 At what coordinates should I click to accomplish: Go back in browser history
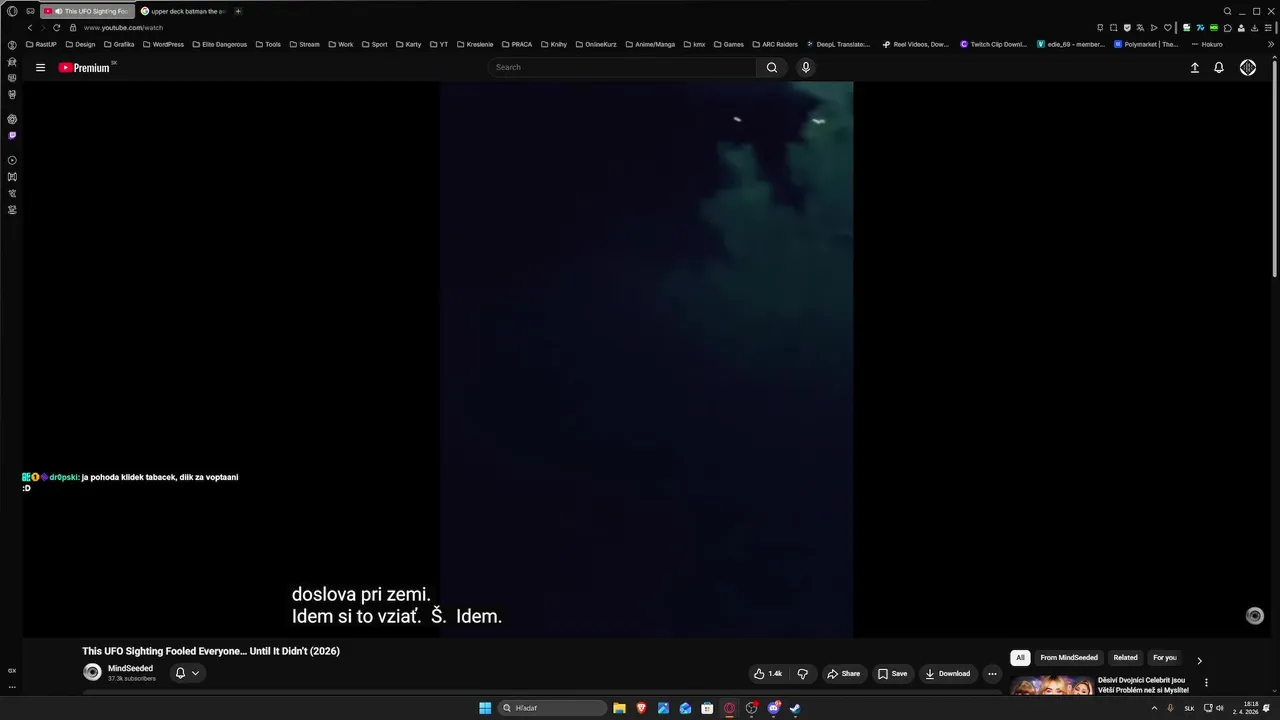click(x=30, y=27)
